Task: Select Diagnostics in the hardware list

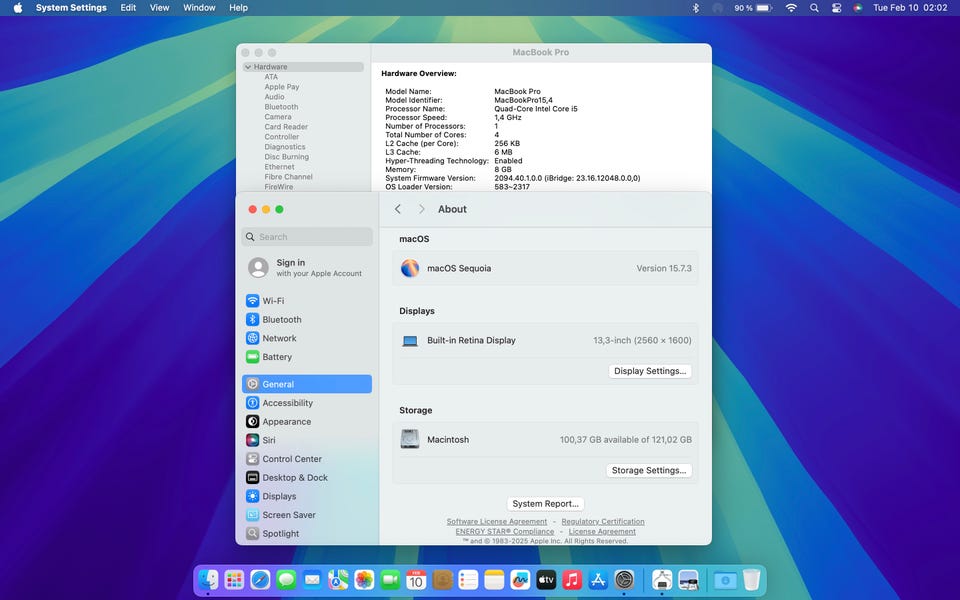Action: (x=285, y=147)
